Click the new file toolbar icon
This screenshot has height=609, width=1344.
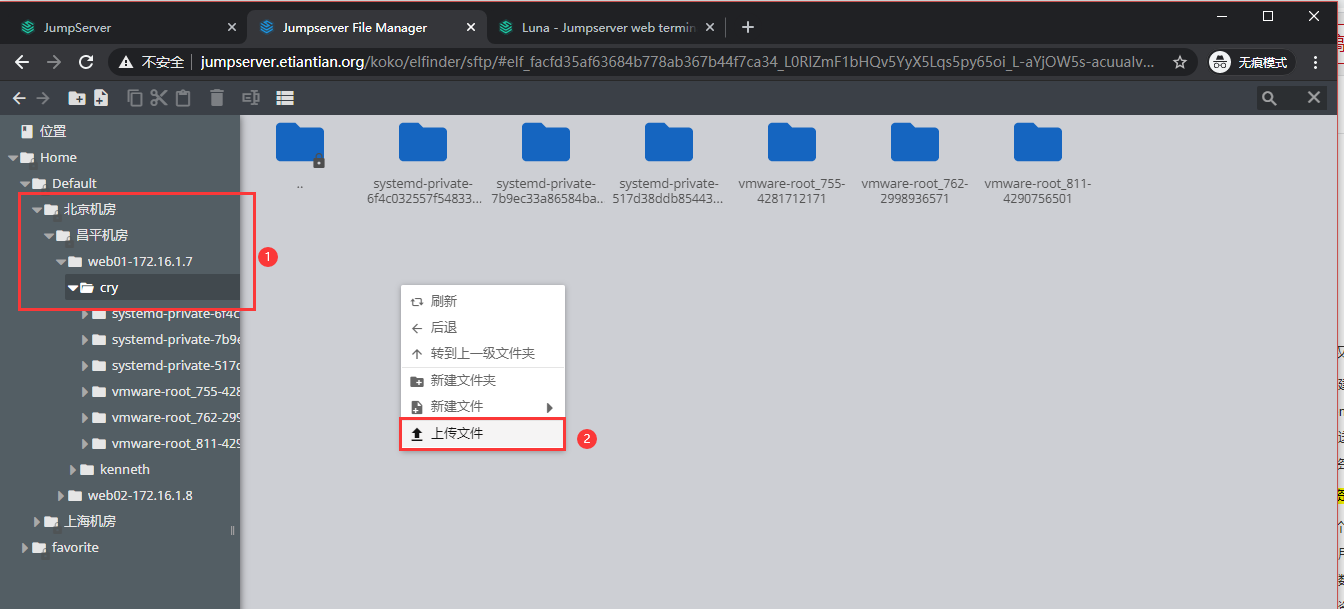pyautogui.click(x=100, y=98)
